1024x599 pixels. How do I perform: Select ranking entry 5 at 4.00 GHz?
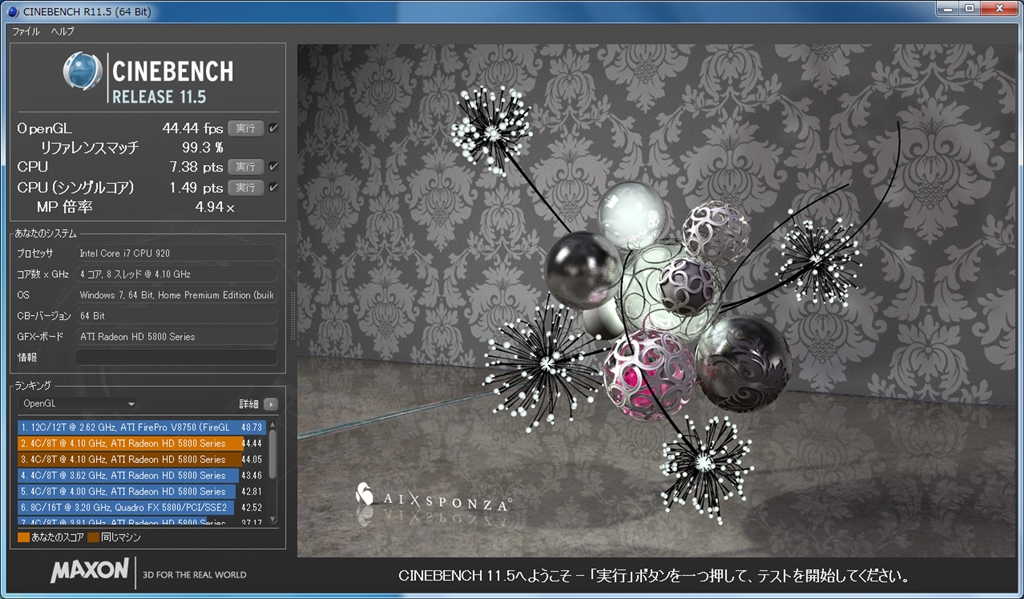pyautogui.click(x=142, y=491)
